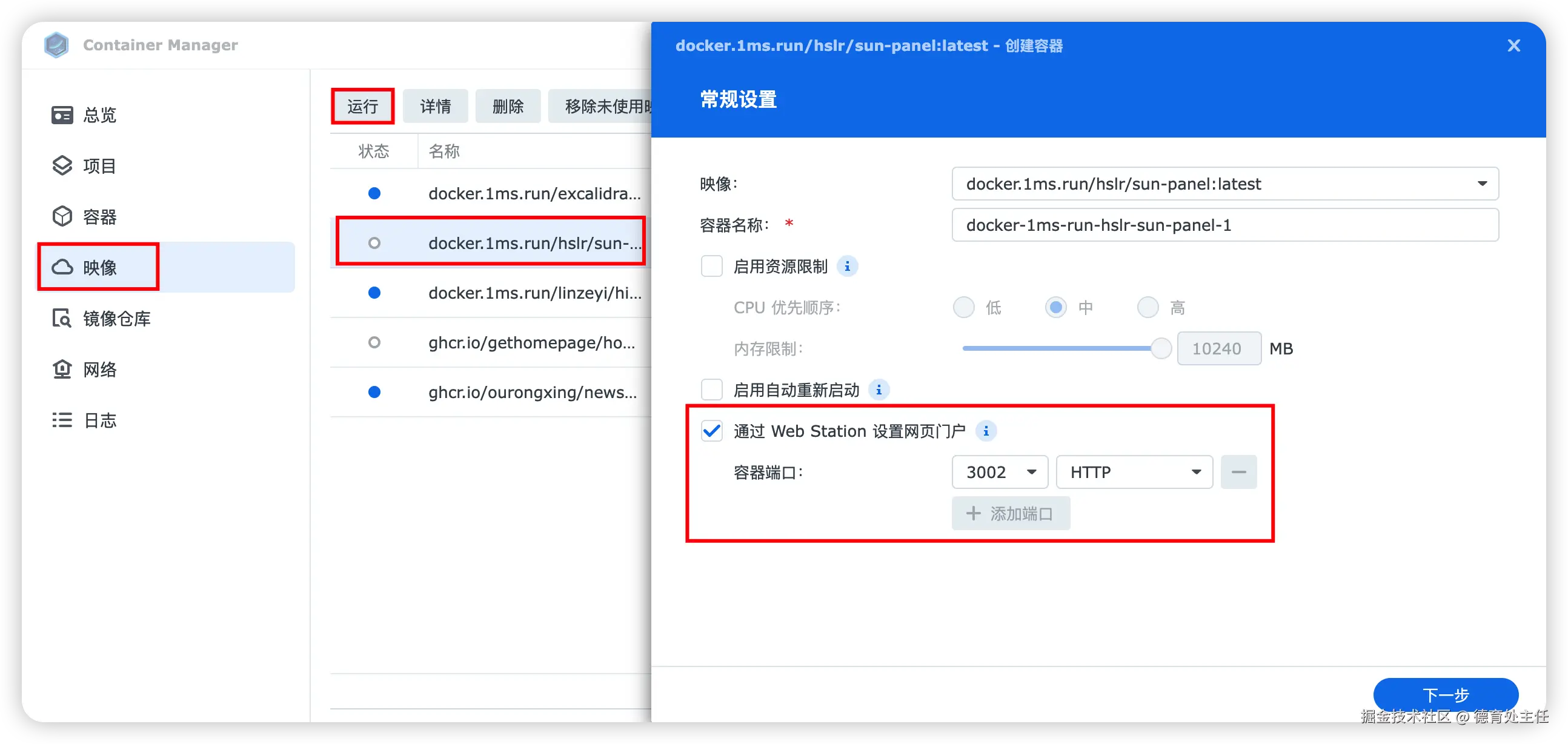The width and height of the screenshot is (1568, 744).
Task: Click the Overview (总览) sidebar icon
Action: pyautogui.click(x=62, y=115)
